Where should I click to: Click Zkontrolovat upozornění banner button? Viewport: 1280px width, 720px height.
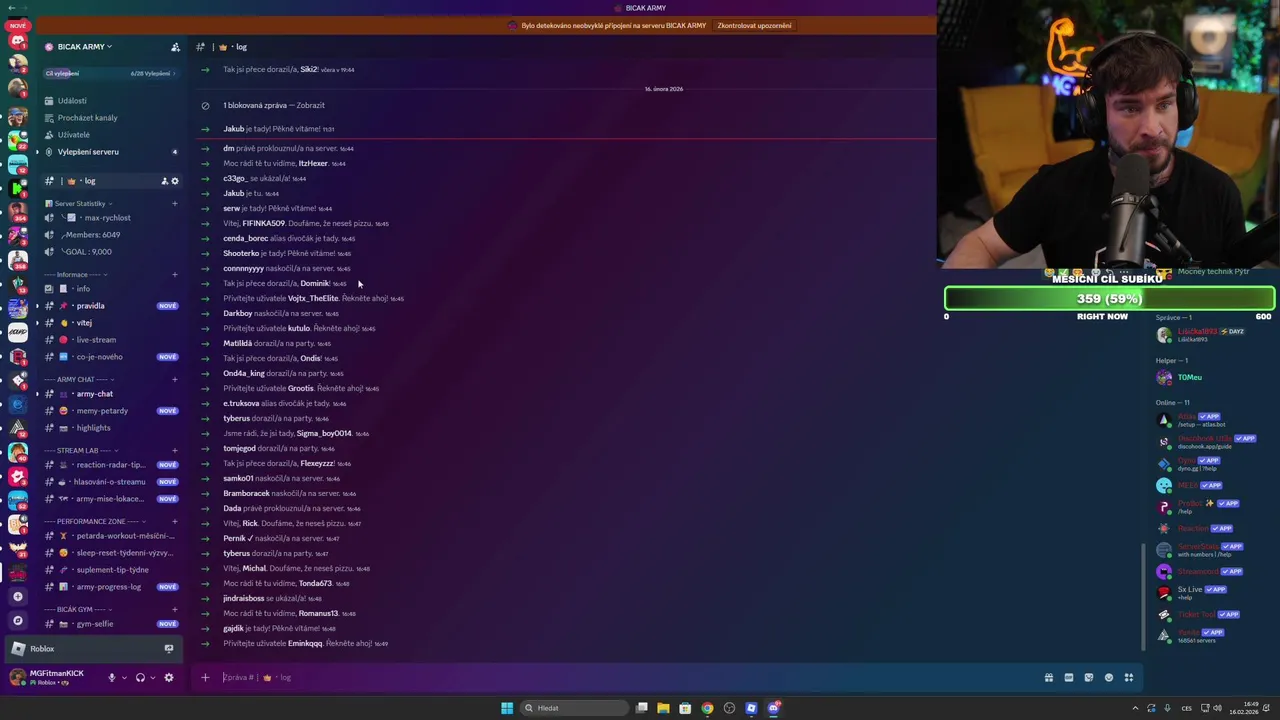pos(754,26)
